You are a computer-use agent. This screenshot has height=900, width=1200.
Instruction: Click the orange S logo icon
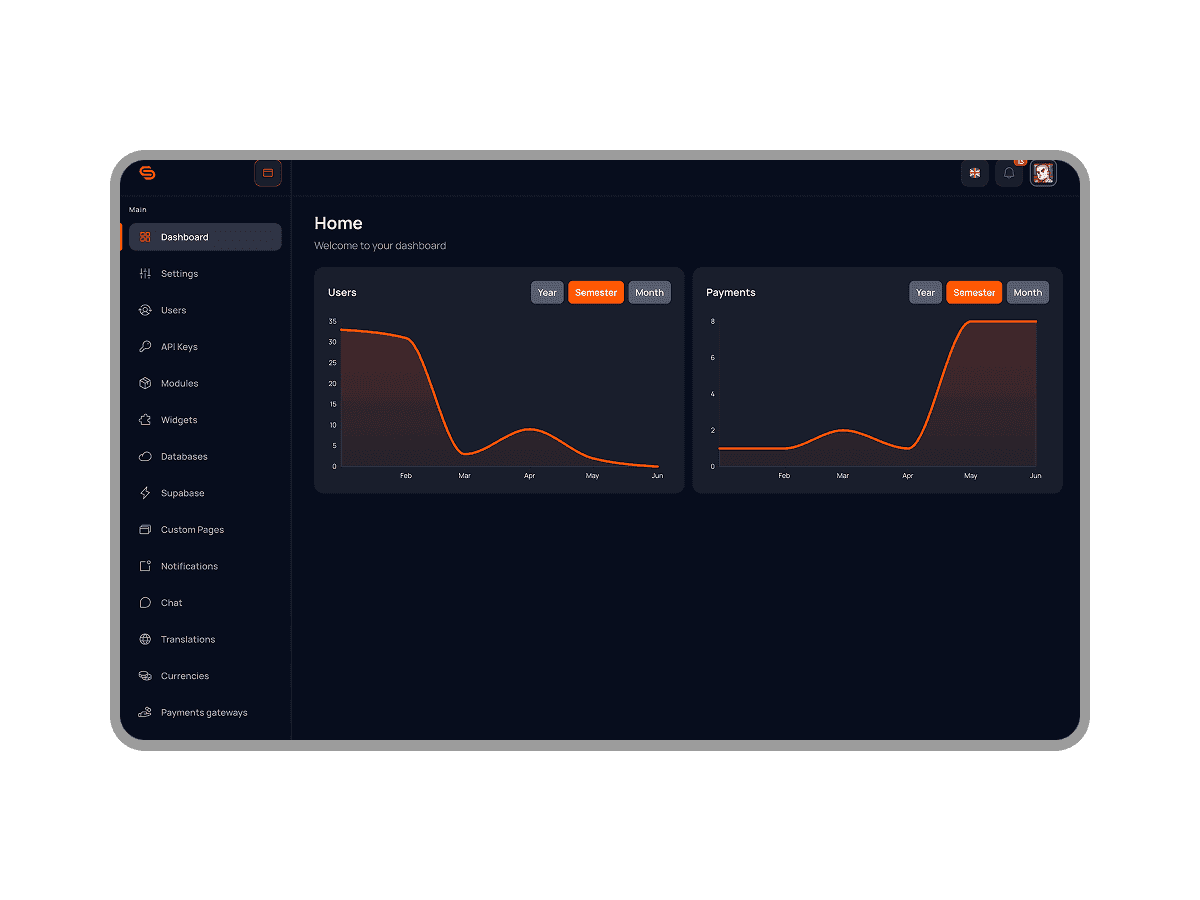(x=147, y=174)
